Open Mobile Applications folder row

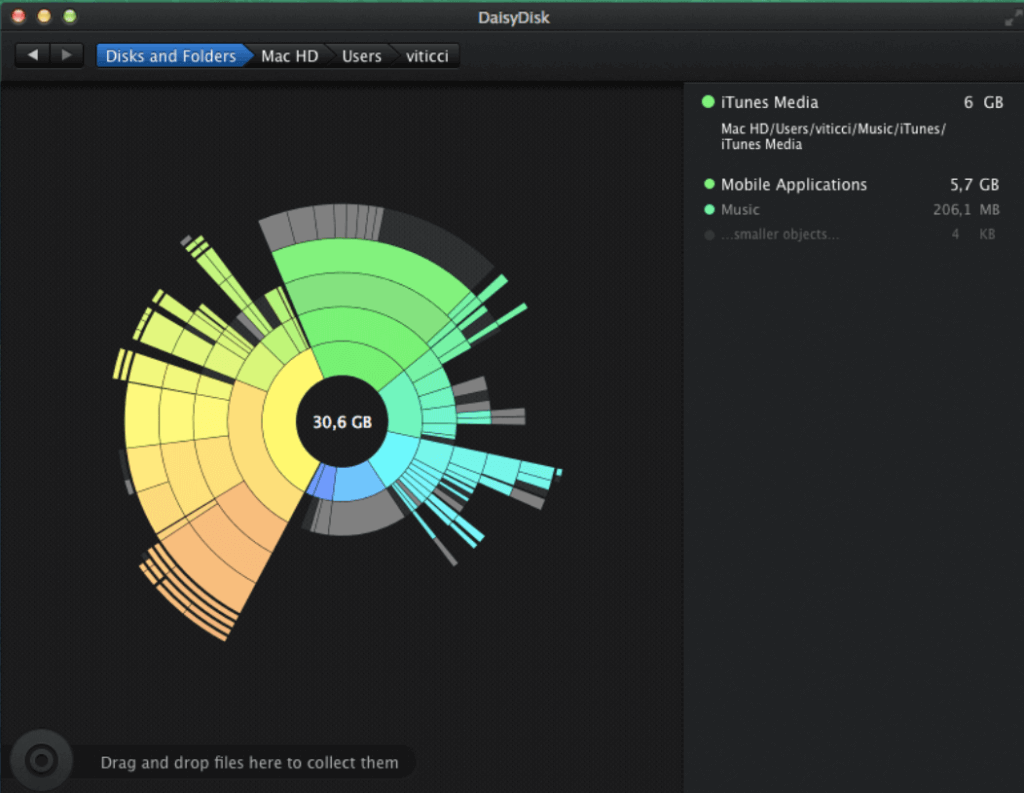coord(852,185)
